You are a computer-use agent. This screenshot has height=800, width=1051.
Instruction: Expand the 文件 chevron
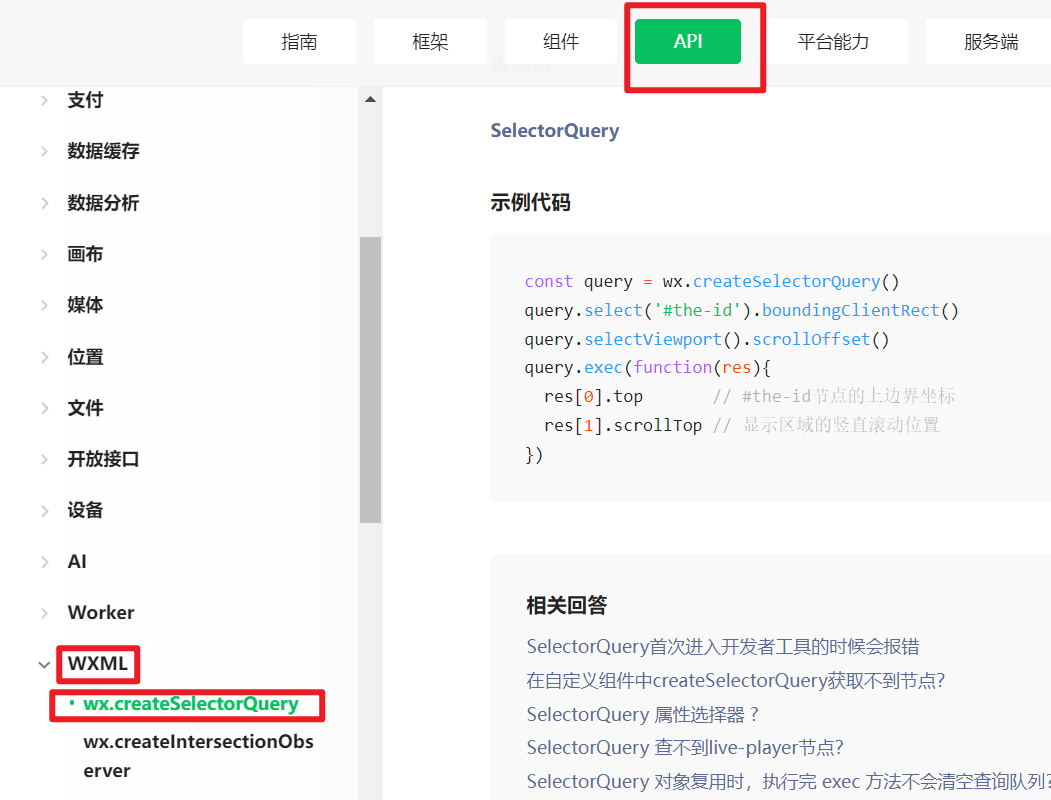point(44,408)
